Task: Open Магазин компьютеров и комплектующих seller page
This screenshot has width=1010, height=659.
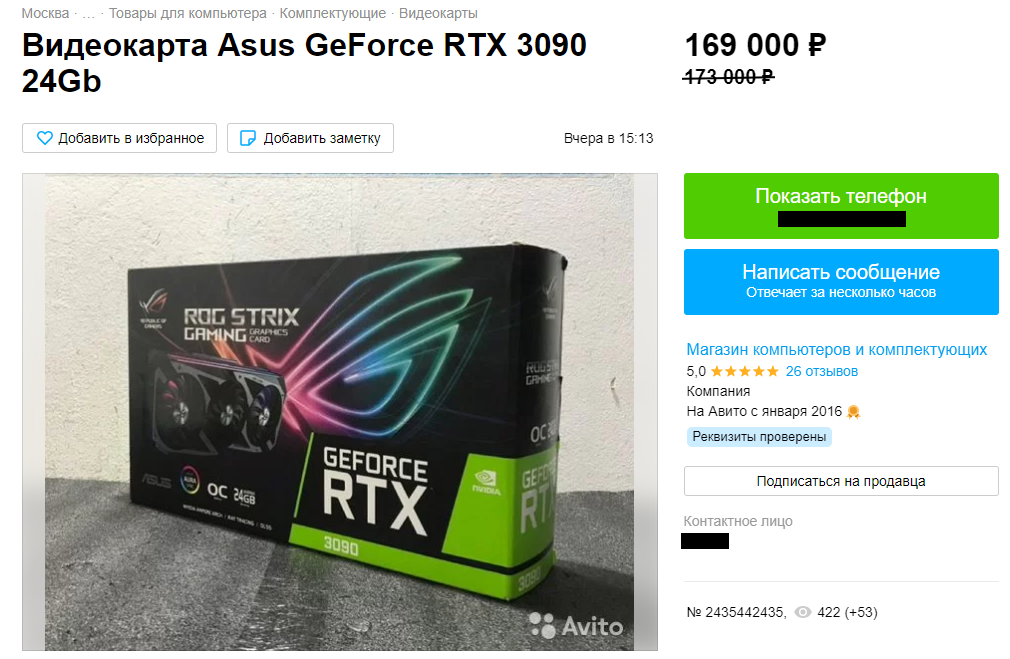Action: [837, 349]
